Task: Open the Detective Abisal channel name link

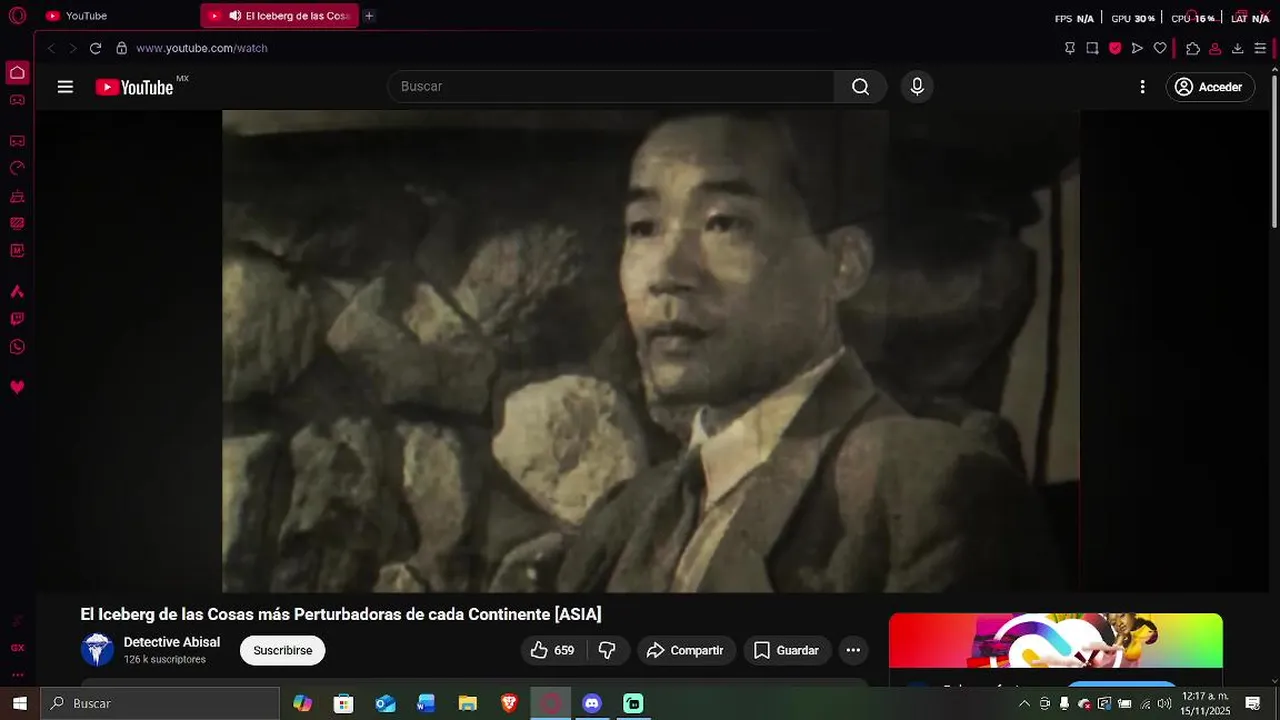Action: click(171, 642)
